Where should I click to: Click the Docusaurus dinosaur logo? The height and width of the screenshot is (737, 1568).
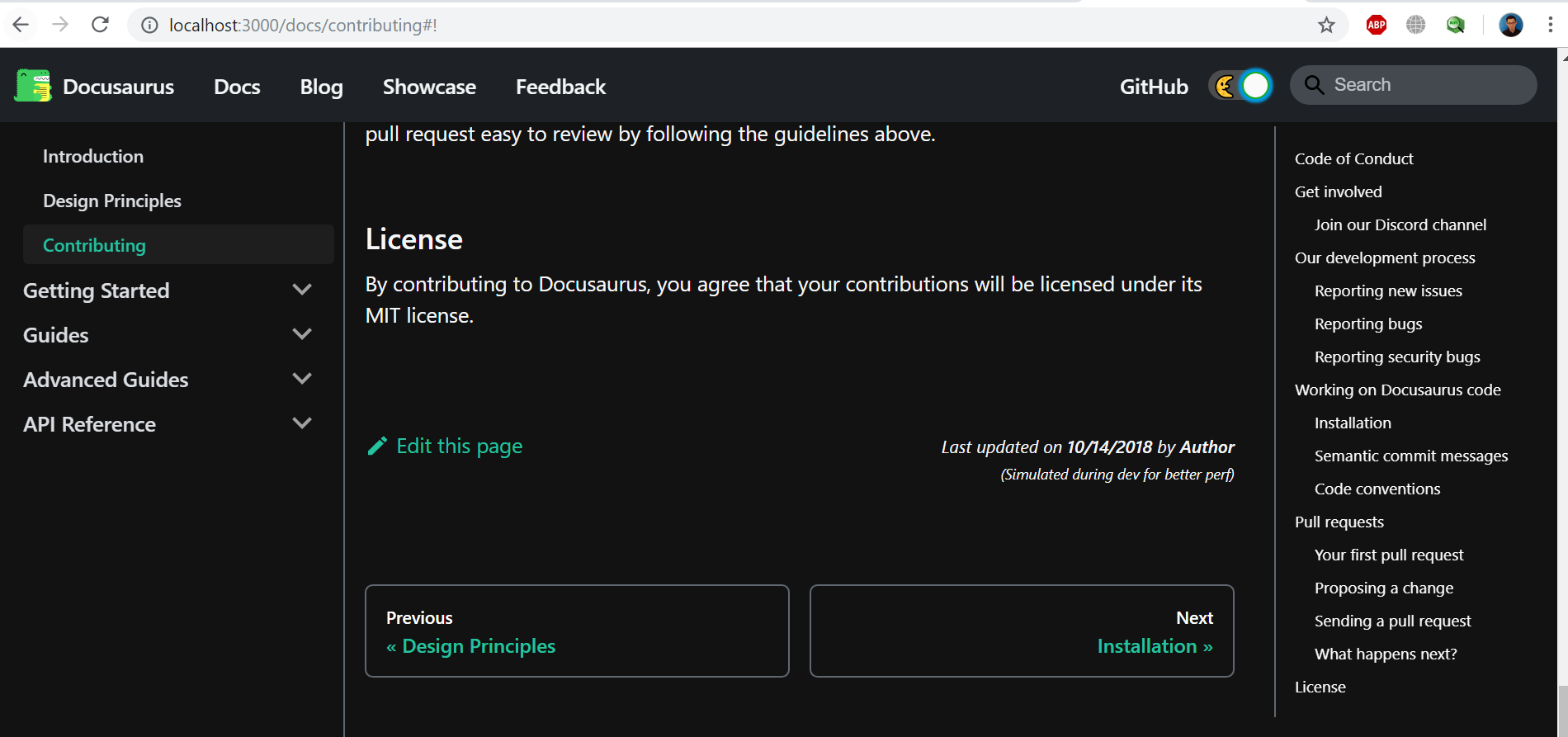click(33, 86)
